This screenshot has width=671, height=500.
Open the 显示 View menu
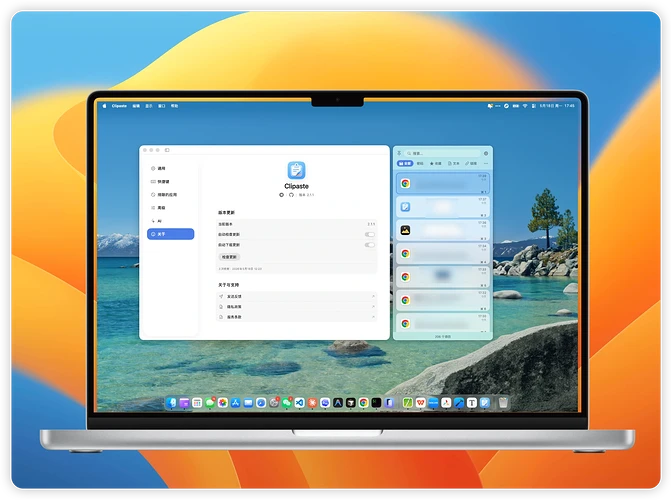[x=149, y=106]
